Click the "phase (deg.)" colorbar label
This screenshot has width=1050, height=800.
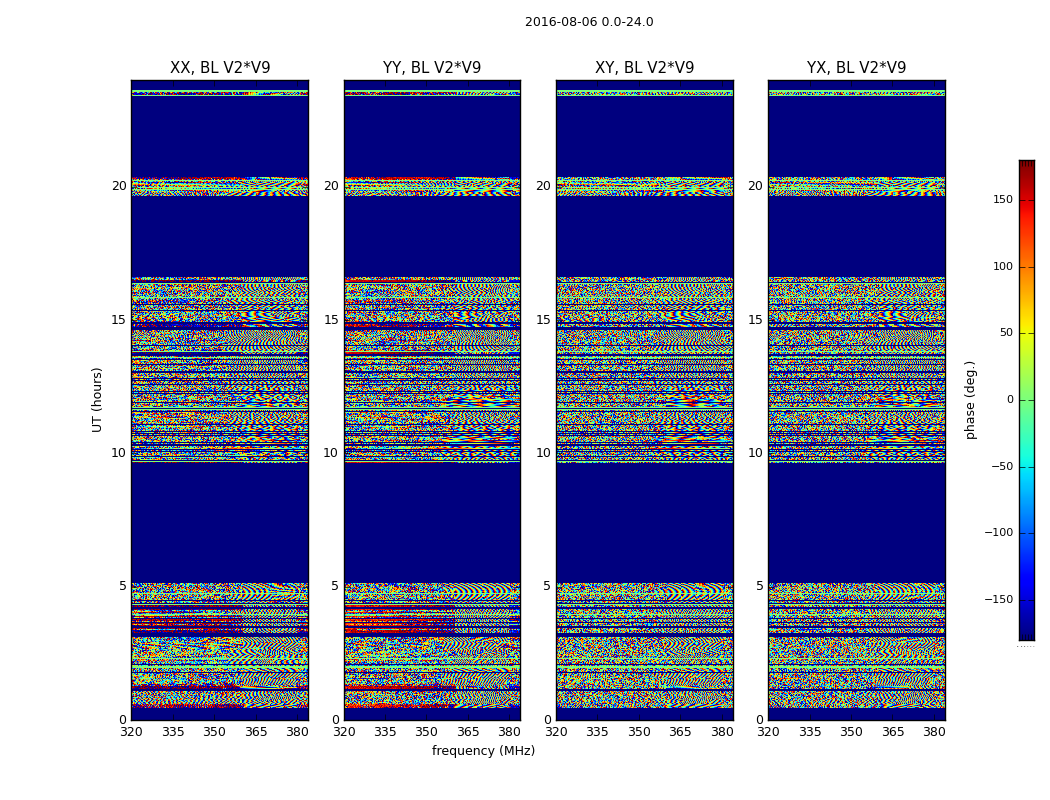[970, 400]
